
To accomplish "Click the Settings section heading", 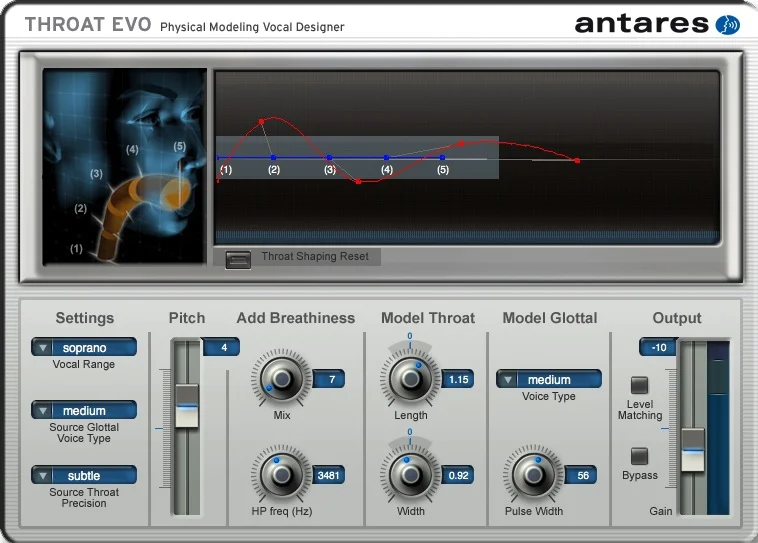I will pyautogui.click(x=85, y=318).
